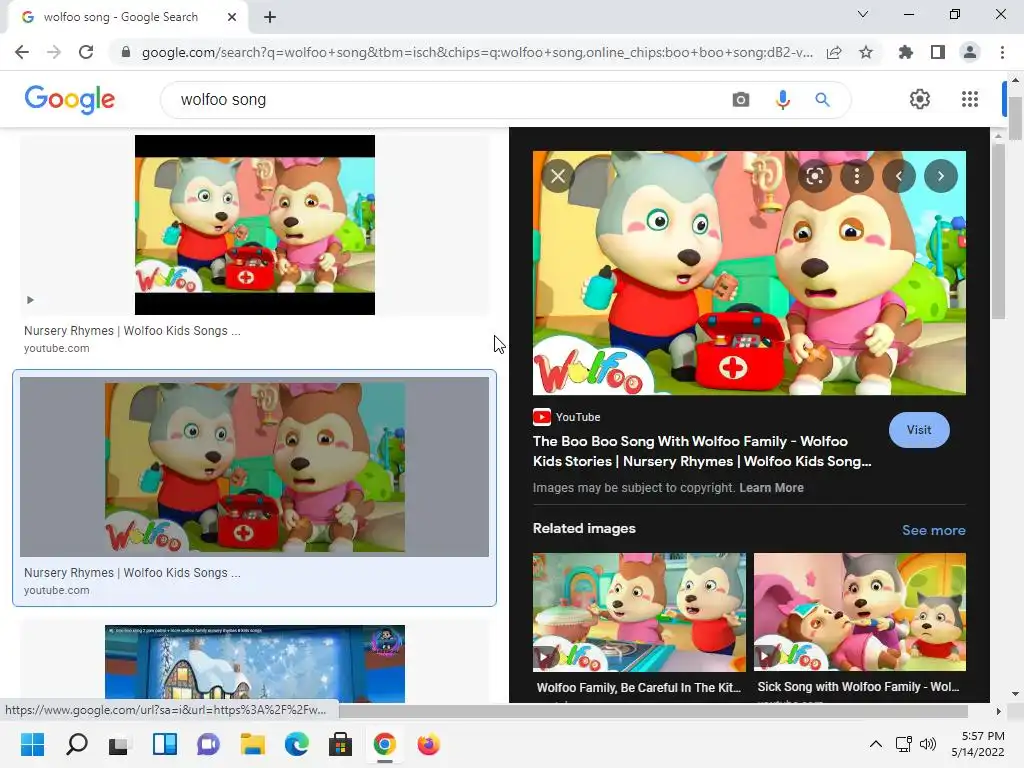Close the image preview panel
Image resolution: width=1024 pixels, height=768 pixels.
tap(558, 176)
